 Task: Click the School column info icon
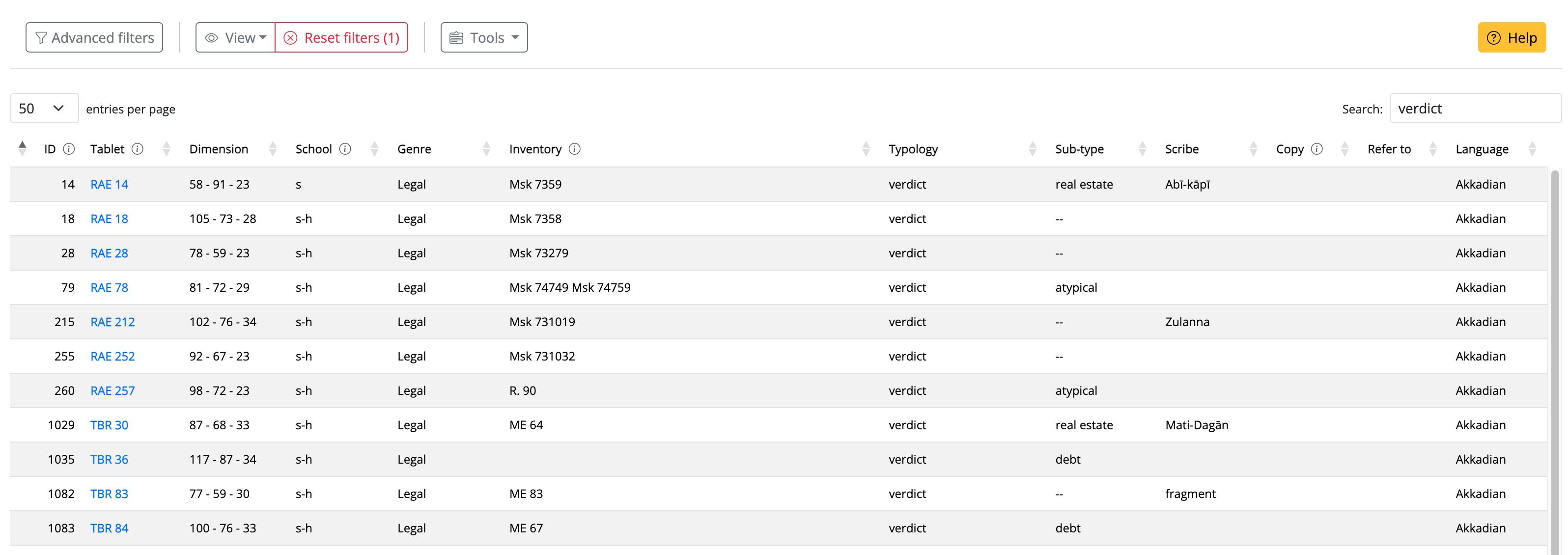[345, 149]
